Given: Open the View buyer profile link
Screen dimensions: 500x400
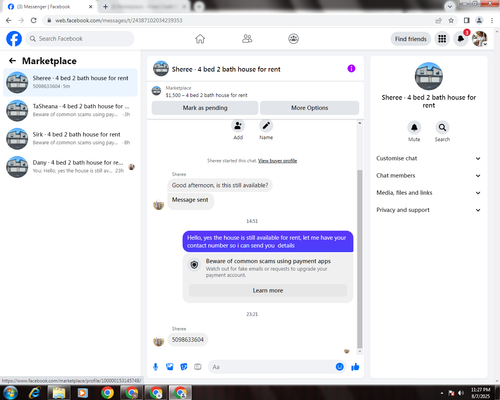Looking at the screenshot, I should pos(277,161).
